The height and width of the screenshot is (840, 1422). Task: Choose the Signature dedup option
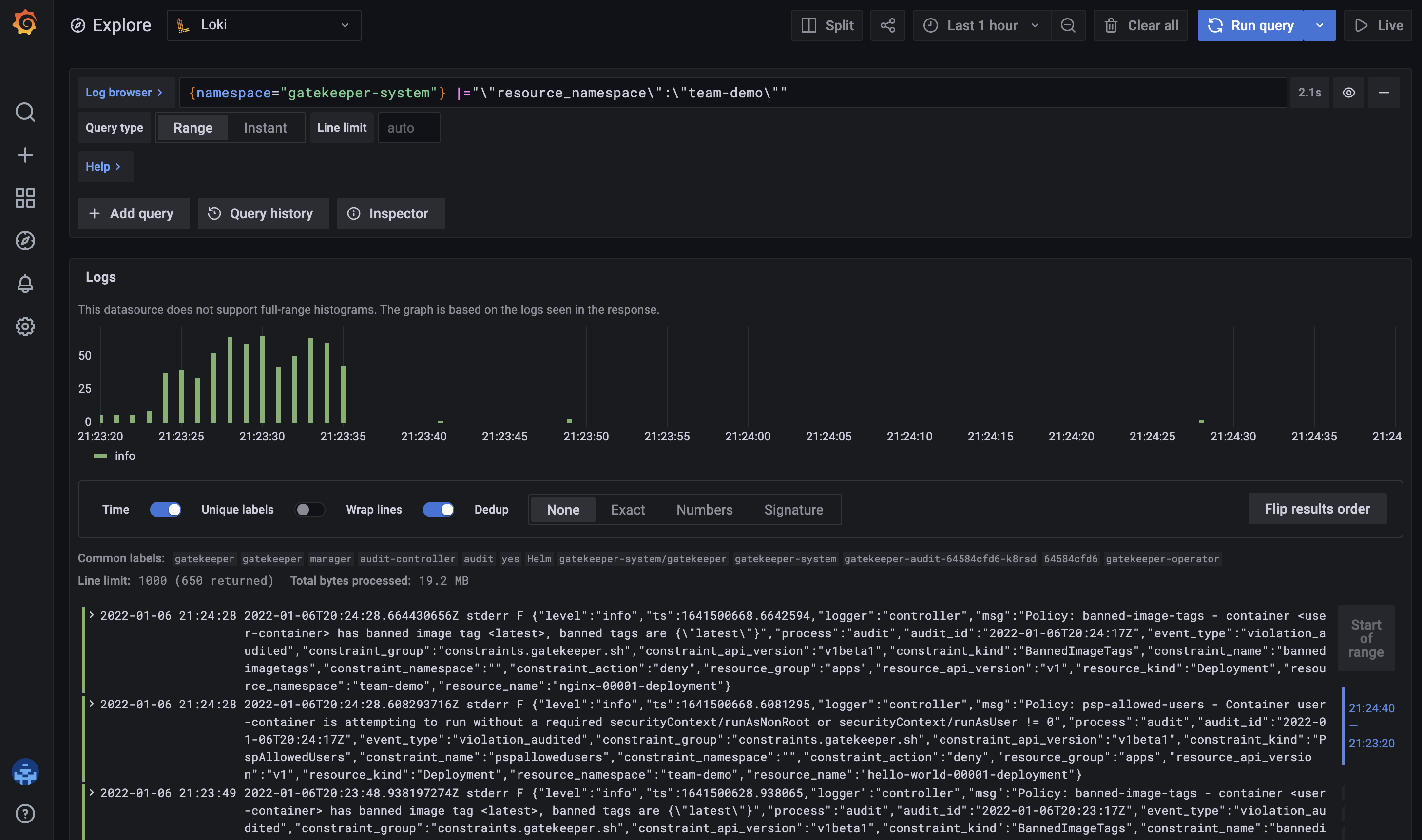(793, 510)
